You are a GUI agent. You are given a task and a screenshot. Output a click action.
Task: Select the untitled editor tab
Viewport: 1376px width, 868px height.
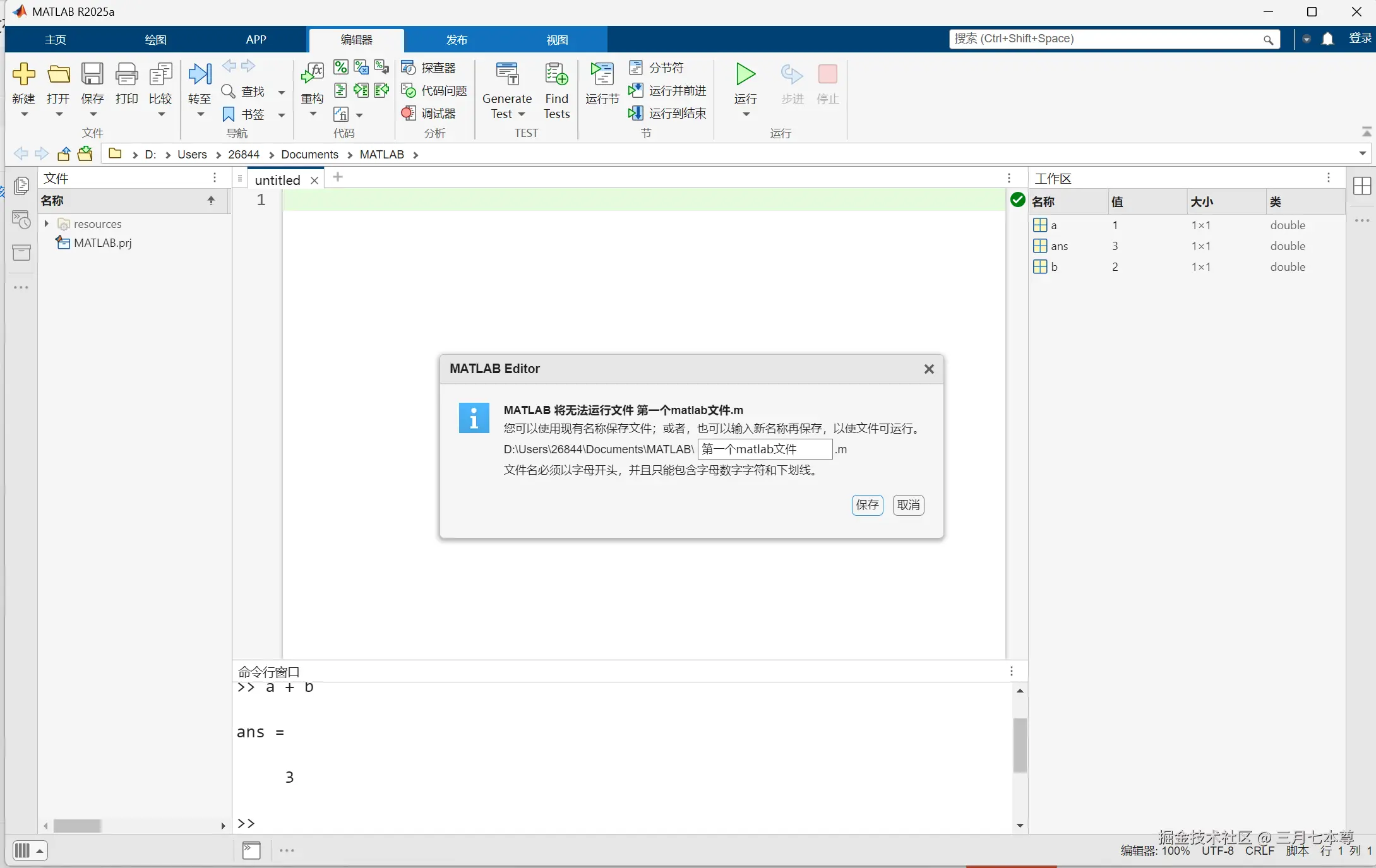click(x=277, y=180)
